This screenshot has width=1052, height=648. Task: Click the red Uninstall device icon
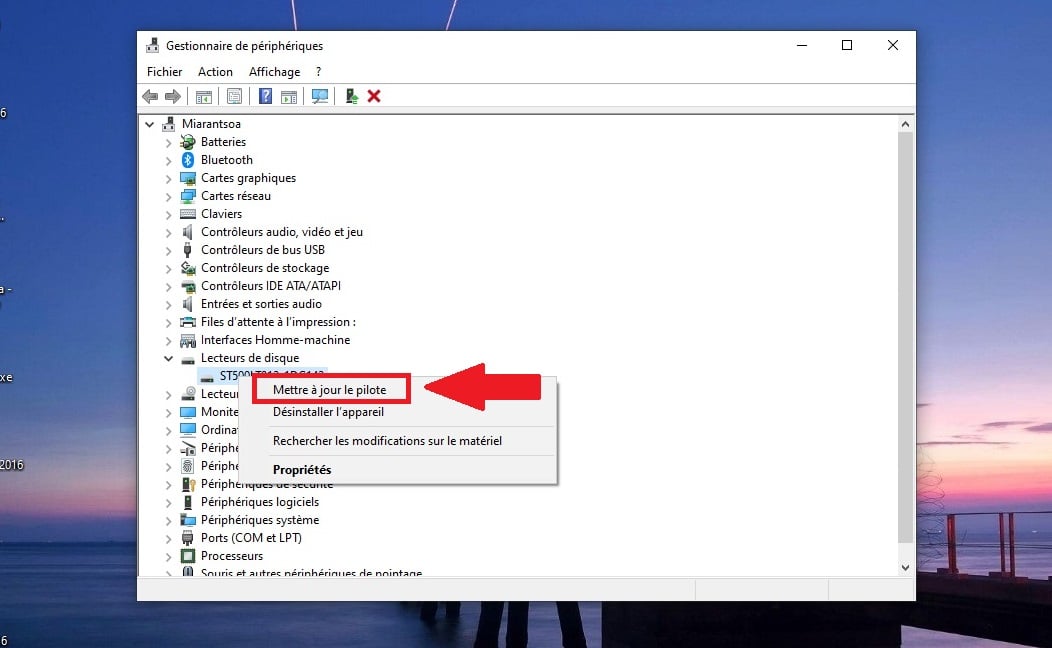click(375, 96)
